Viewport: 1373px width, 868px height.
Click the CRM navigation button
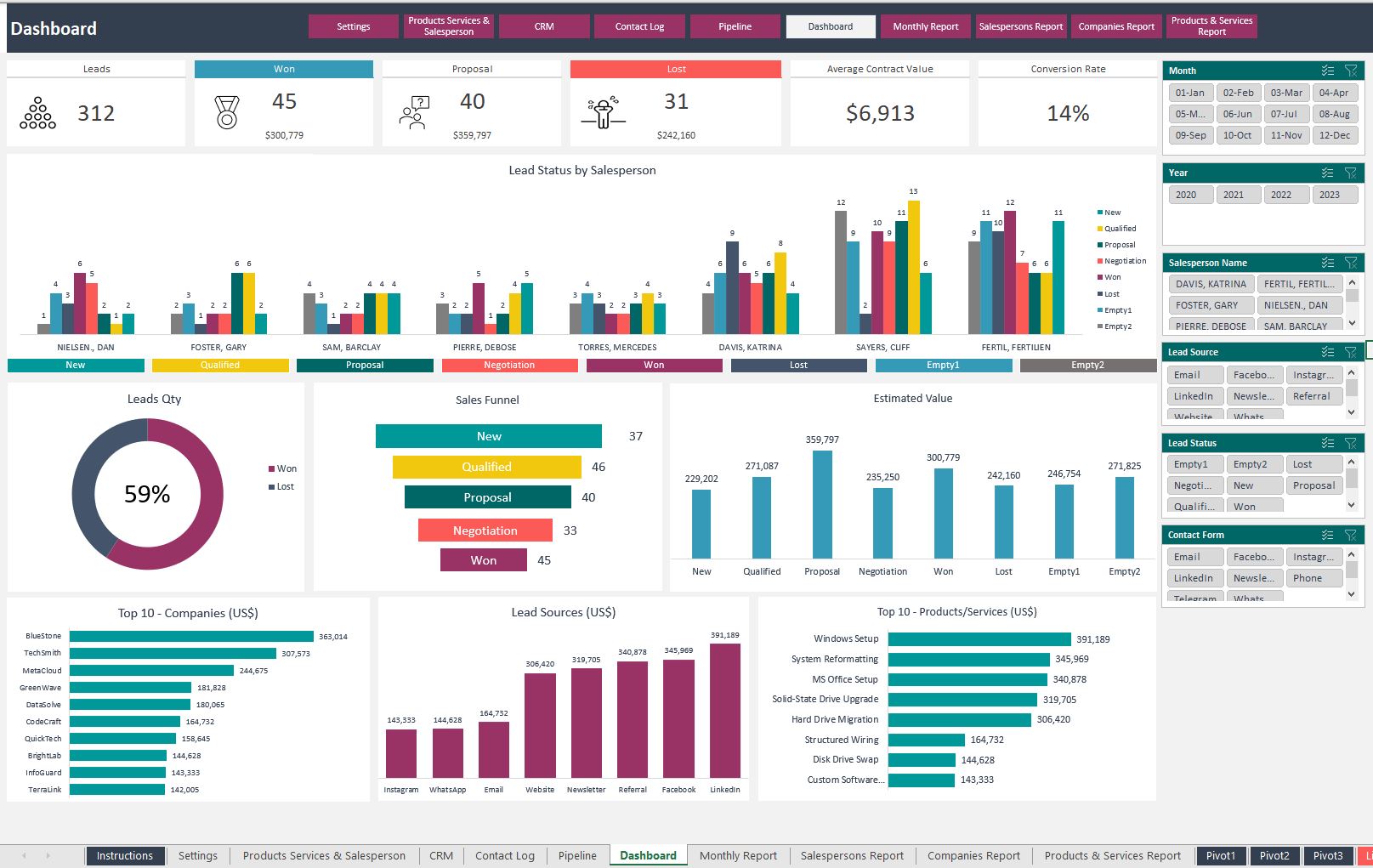tap(544, 26)
